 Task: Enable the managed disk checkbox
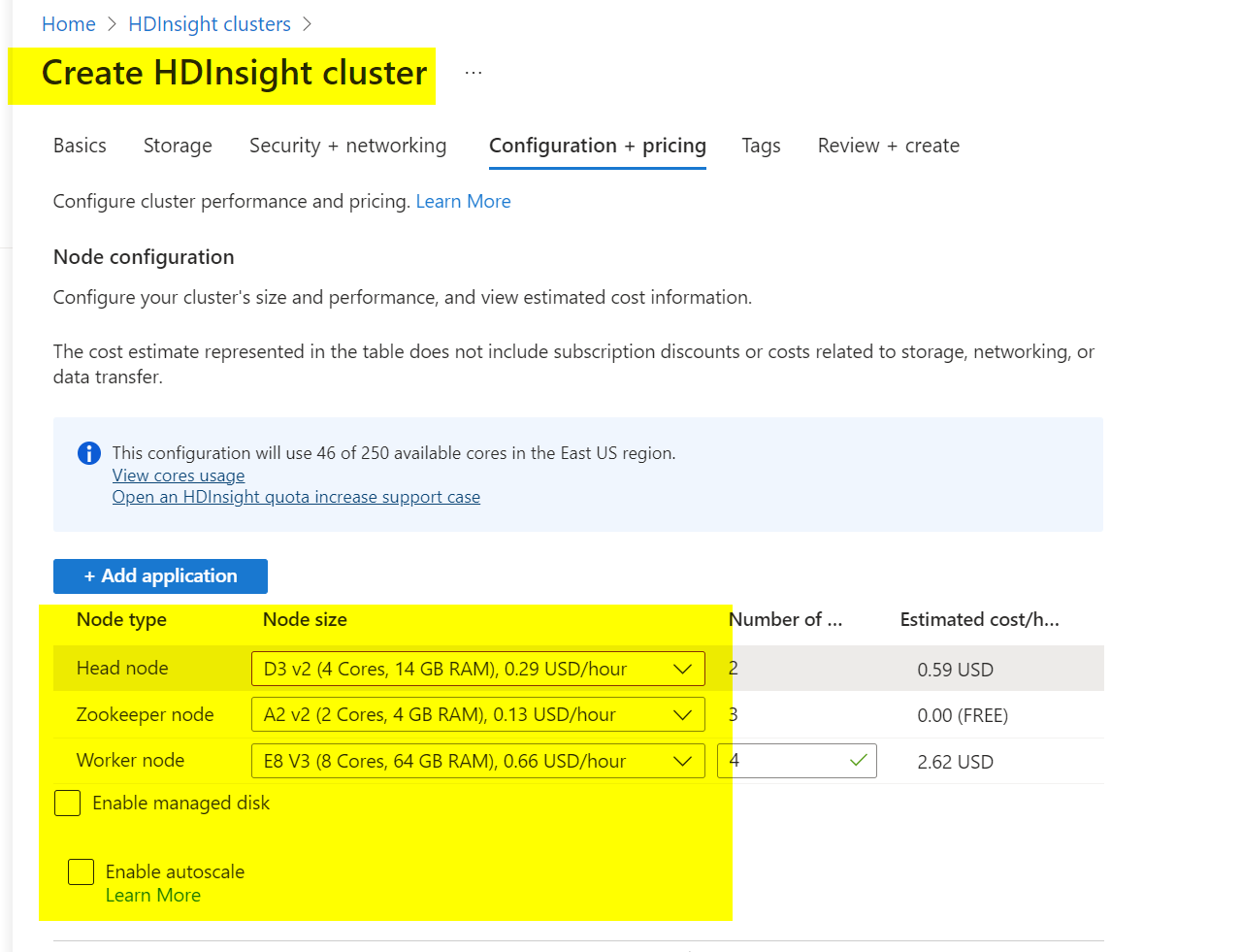click(x=67, y=804)
